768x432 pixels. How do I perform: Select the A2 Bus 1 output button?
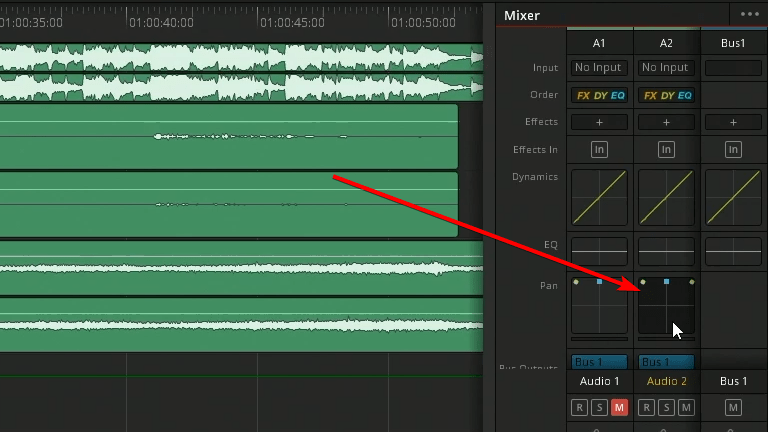[x=666, y=362]
